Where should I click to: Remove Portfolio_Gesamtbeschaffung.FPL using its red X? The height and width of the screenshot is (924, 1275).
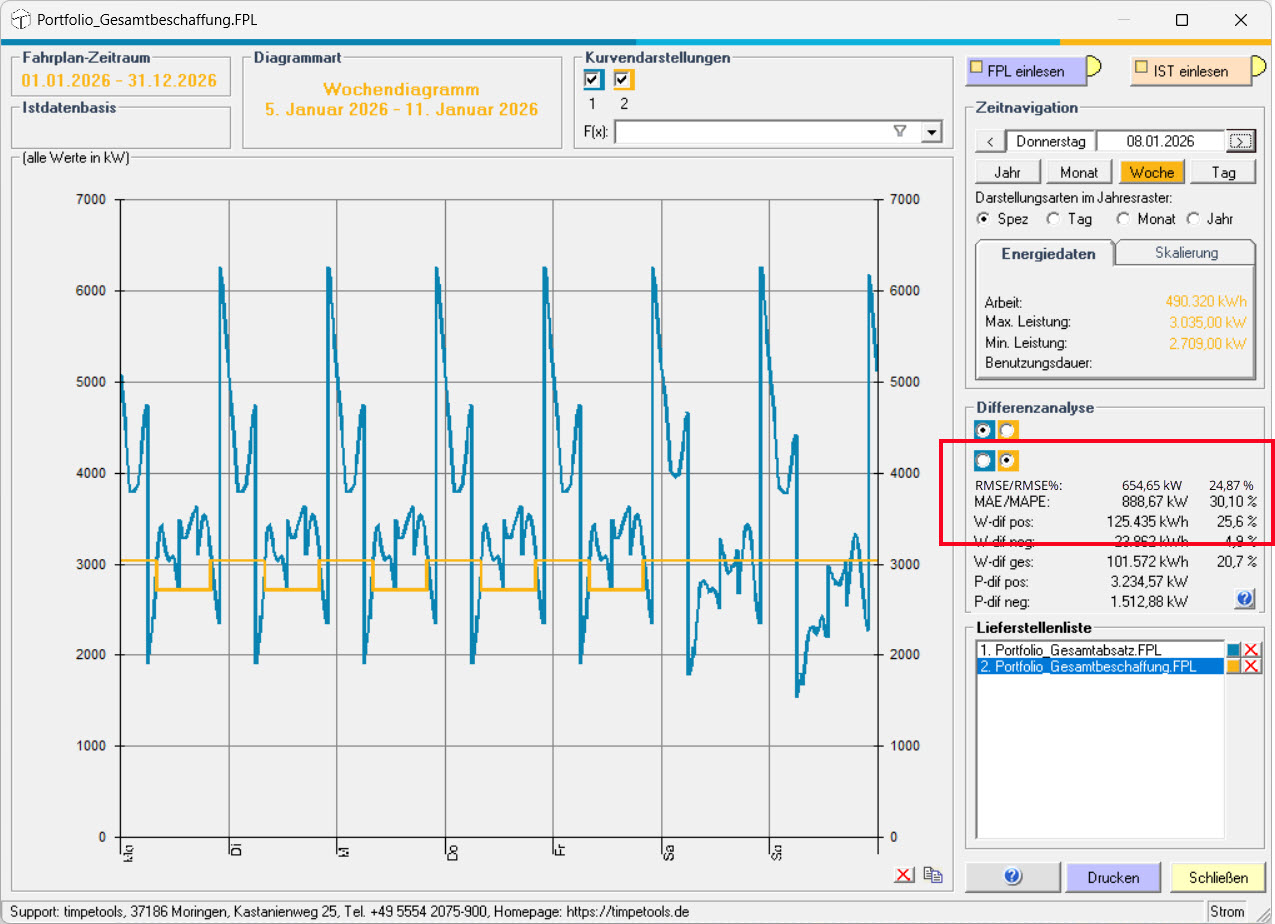tap(1251, 667)
